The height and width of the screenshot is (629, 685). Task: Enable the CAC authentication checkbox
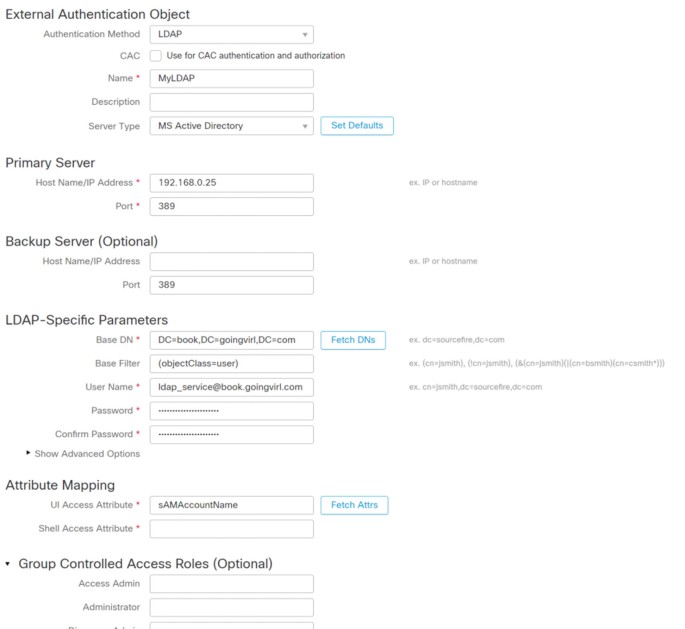(156, 56)
